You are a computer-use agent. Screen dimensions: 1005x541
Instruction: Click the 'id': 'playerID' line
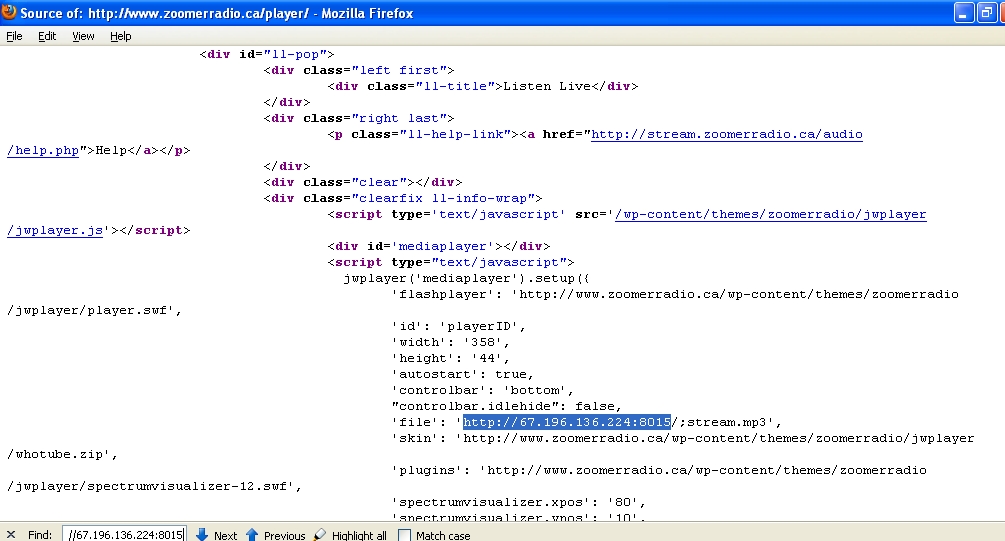[x=459, y=326]
